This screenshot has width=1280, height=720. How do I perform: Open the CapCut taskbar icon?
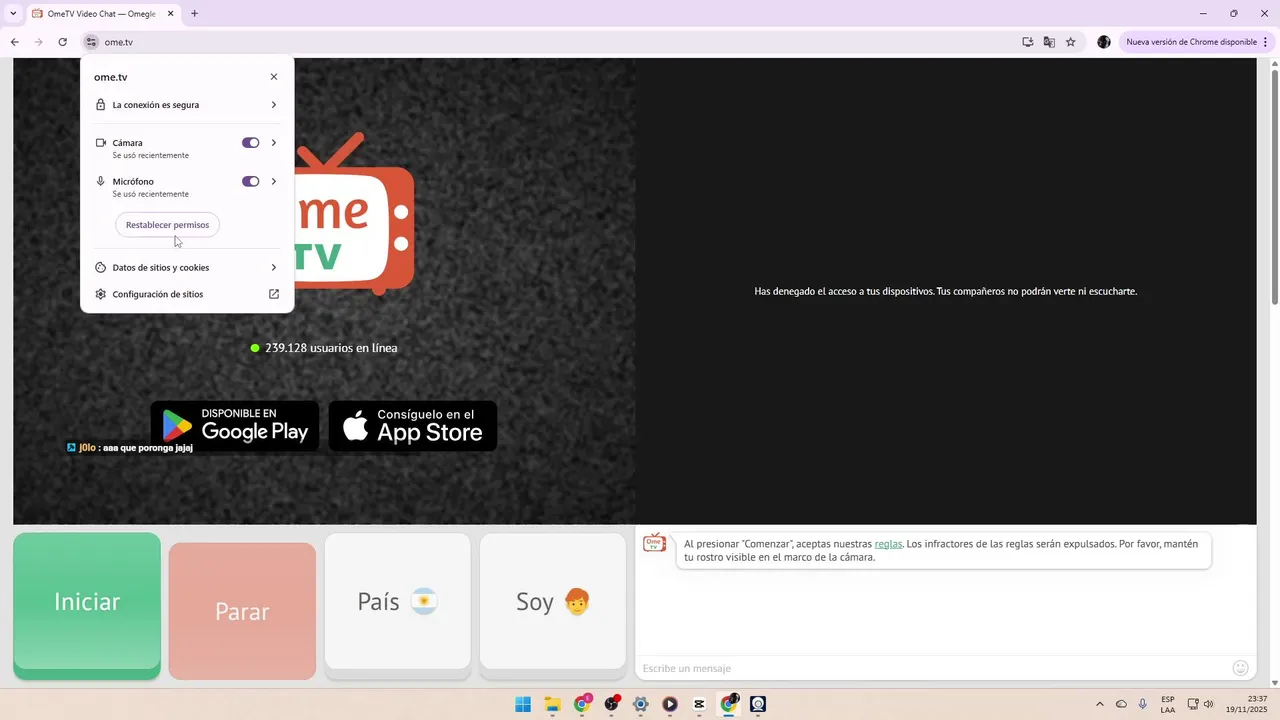pyautogui.click(x=699, y=704)
